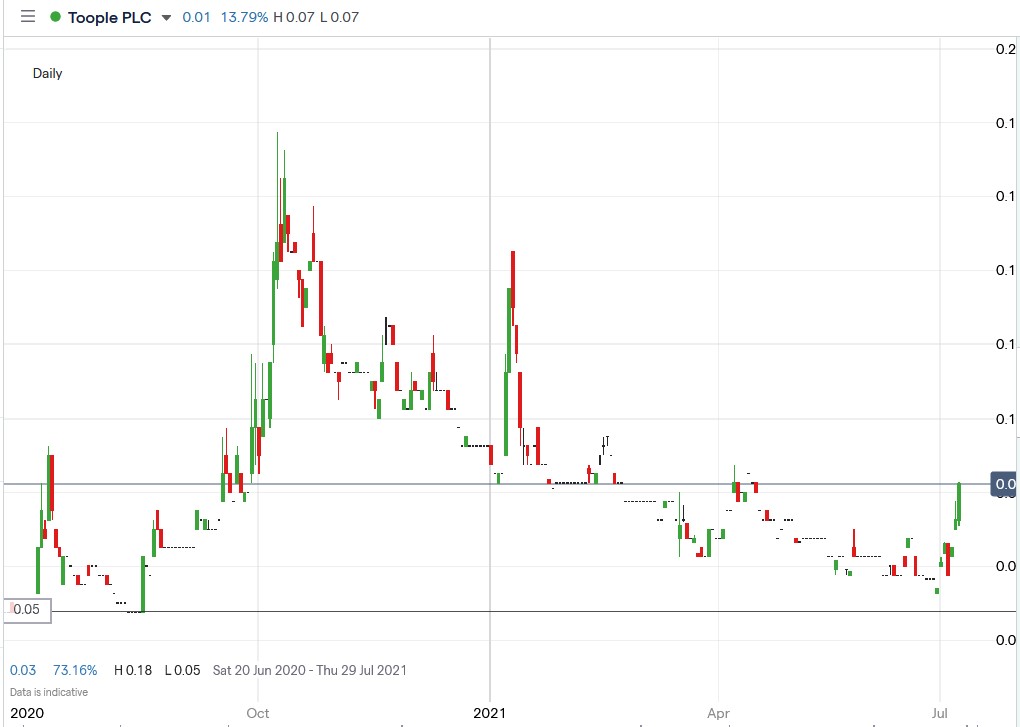The image size is (1020, 727).
Task: Click the current price label on right axis
Action: pos(1003,483)
